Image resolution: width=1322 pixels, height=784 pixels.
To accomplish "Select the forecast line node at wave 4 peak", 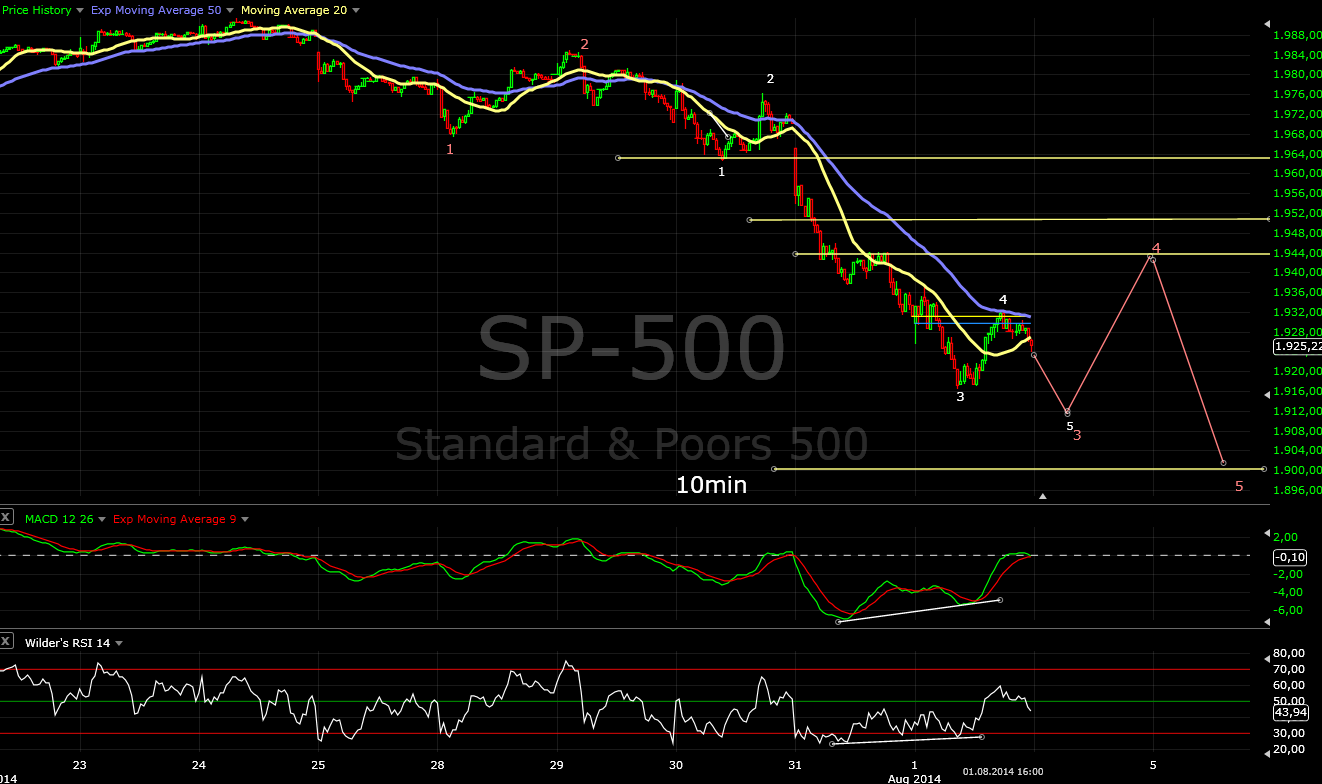I will pyautogui.click(x=1153, y=260).
